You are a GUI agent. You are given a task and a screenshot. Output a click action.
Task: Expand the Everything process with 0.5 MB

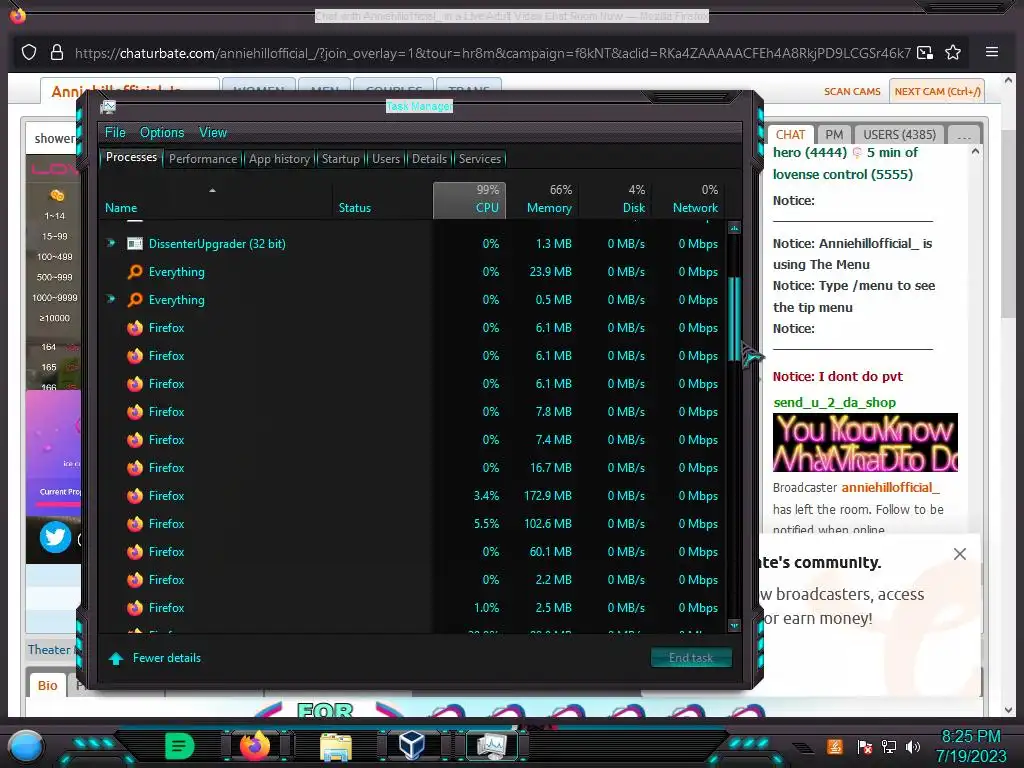pos(111,299)
